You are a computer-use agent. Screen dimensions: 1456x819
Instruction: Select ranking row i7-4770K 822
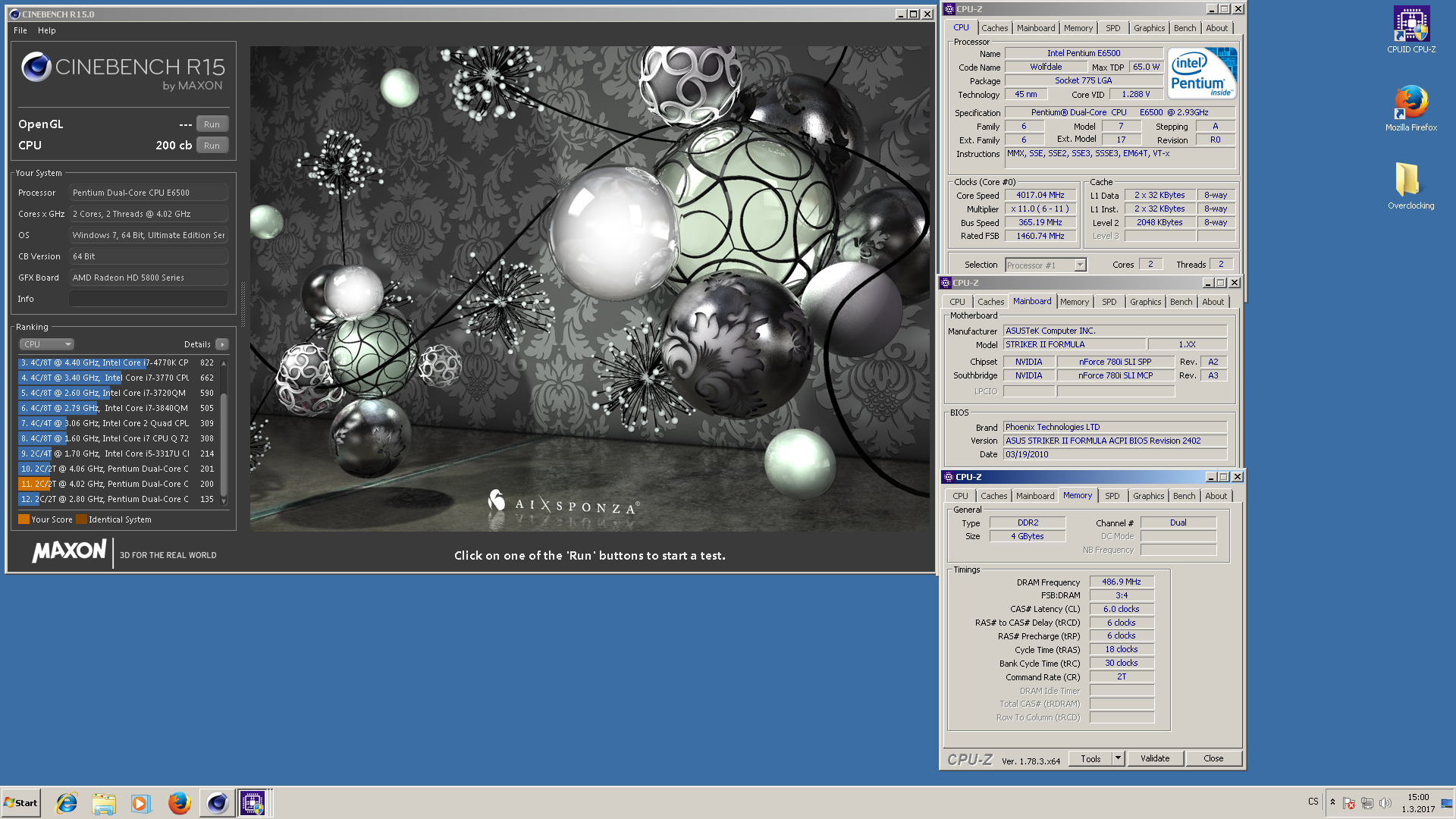click(118, 362)
